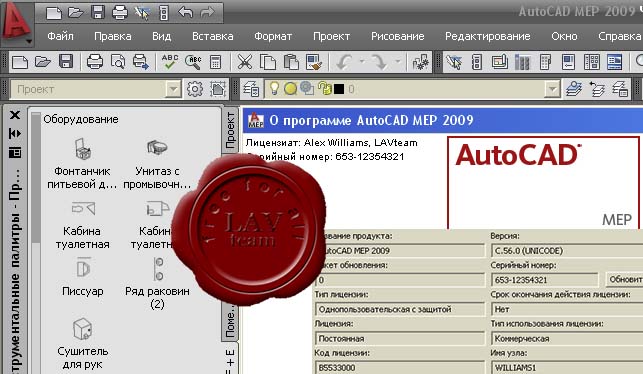
Task: Select Писсуар tool in palette
Action: pyautogui.click(x=82, y=277)
